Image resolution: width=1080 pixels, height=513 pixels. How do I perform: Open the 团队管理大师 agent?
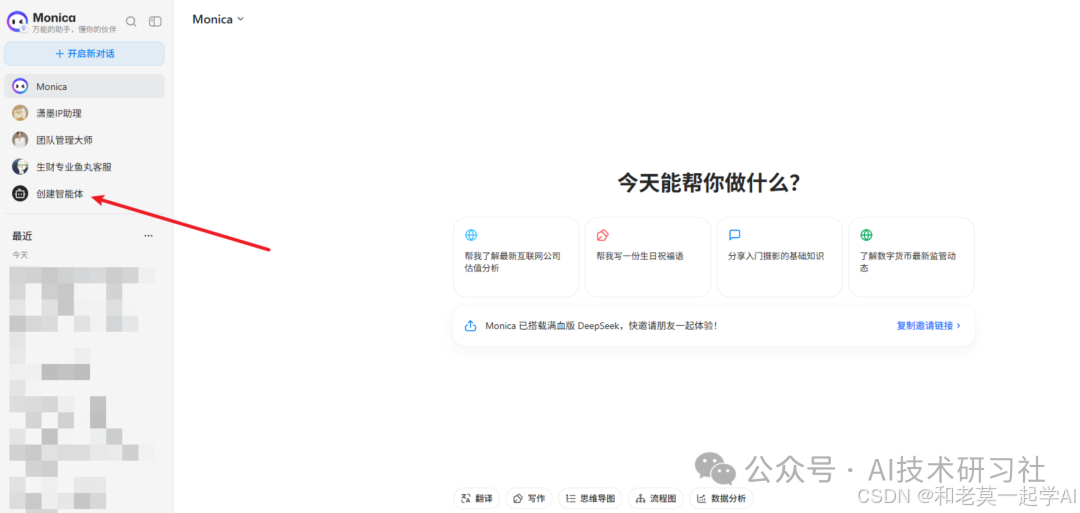tap(84, 140)
